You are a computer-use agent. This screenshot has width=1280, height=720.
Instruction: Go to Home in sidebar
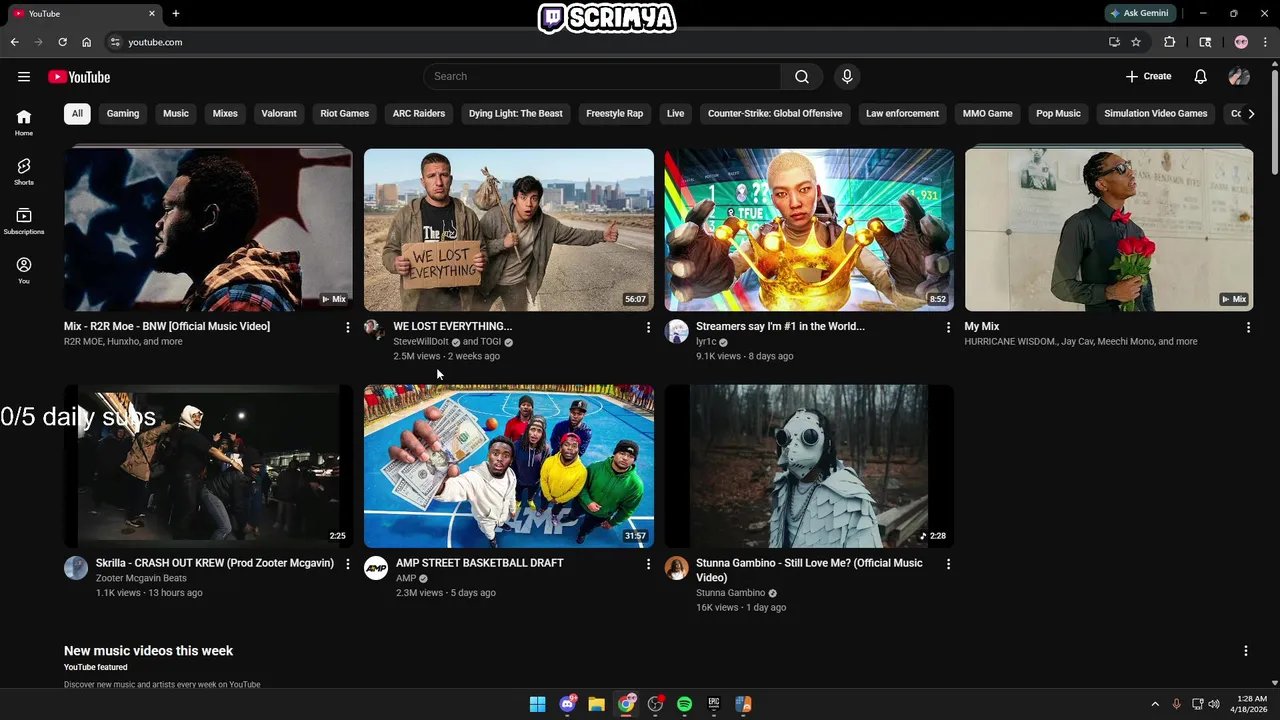point(24,123)
